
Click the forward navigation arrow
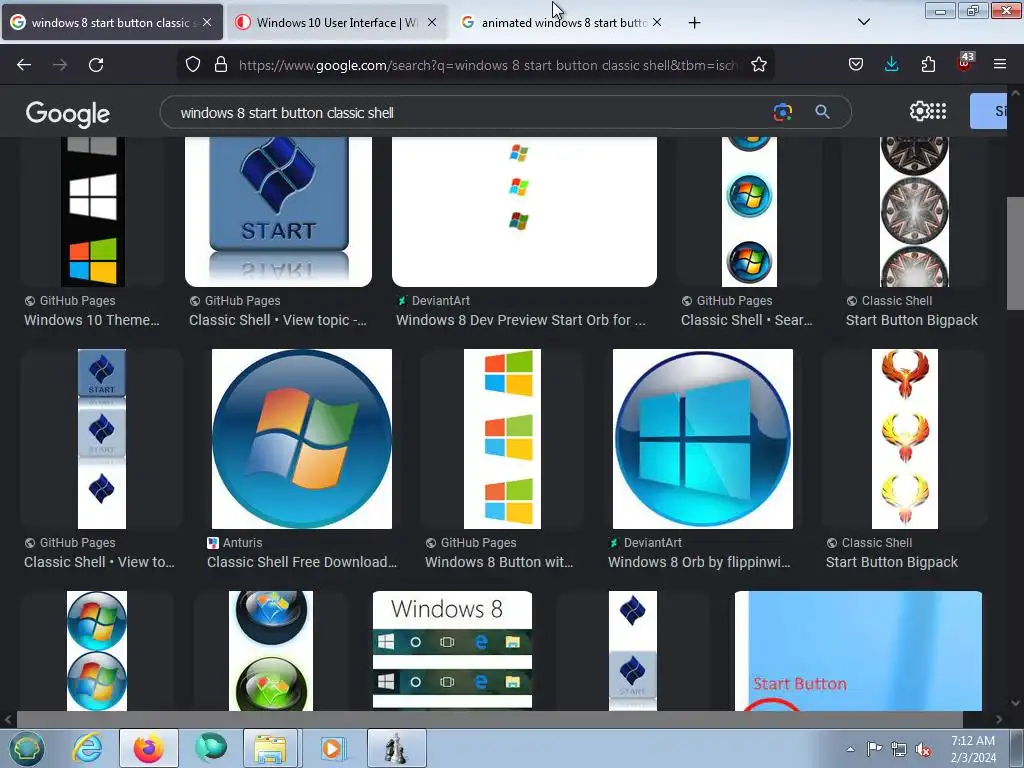59,65
